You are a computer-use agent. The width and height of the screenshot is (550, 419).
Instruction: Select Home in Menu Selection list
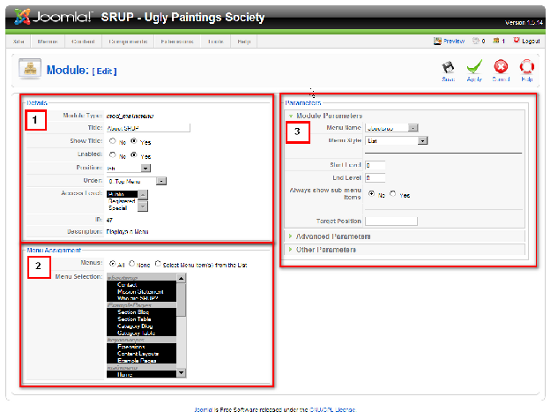point(141,374)
